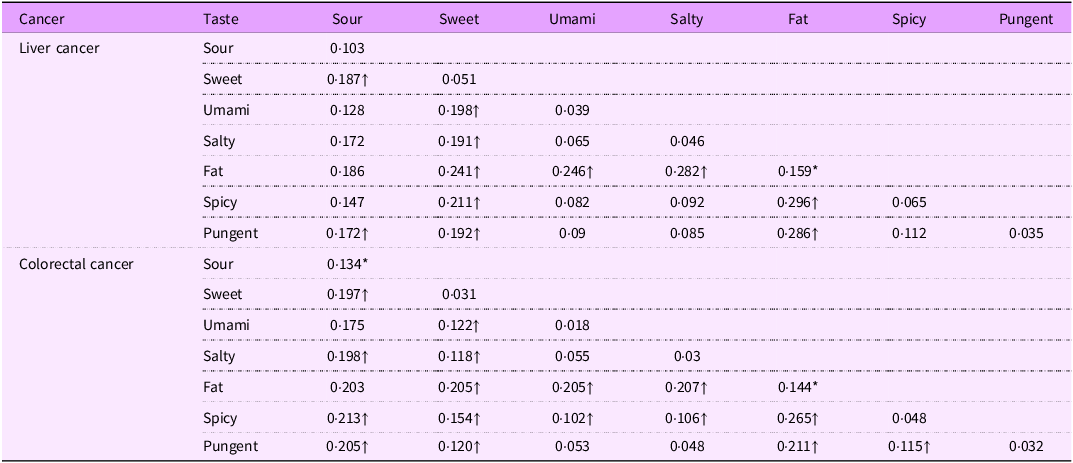Screen dimensions: 1073x463
Task: Select the 0·282↑ cell
Action: point(686,172)
